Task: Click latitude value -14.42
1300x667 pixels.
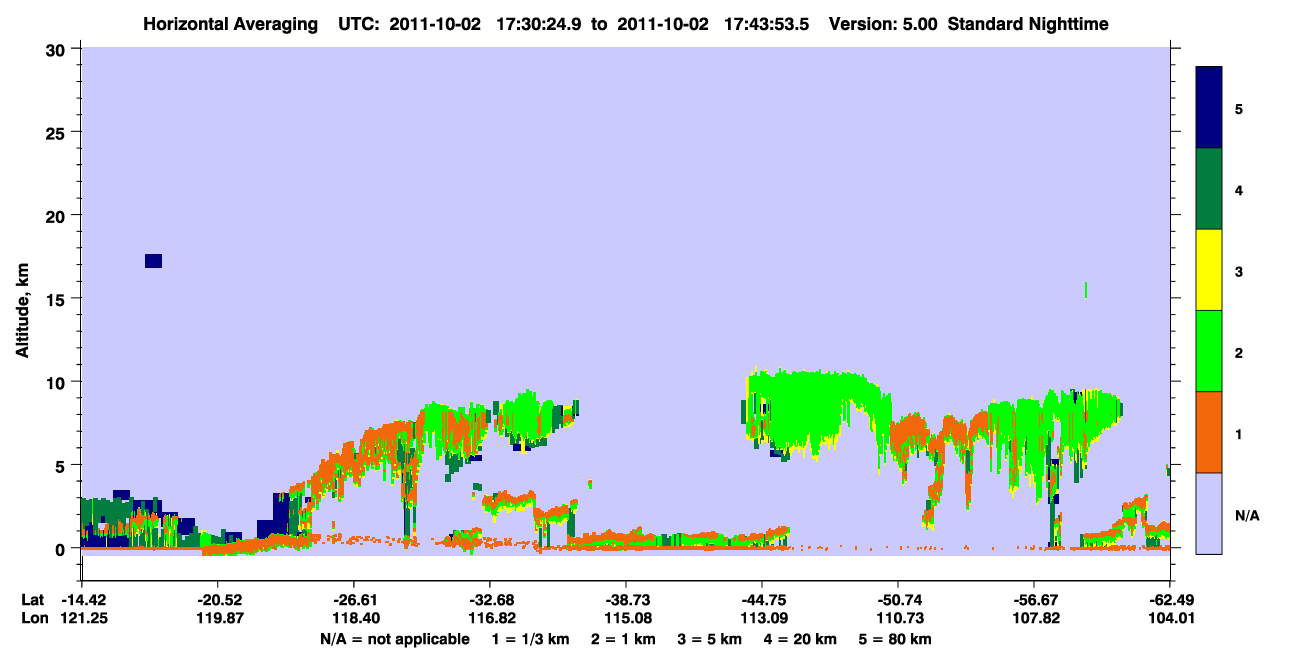Action: pos(82,600)
